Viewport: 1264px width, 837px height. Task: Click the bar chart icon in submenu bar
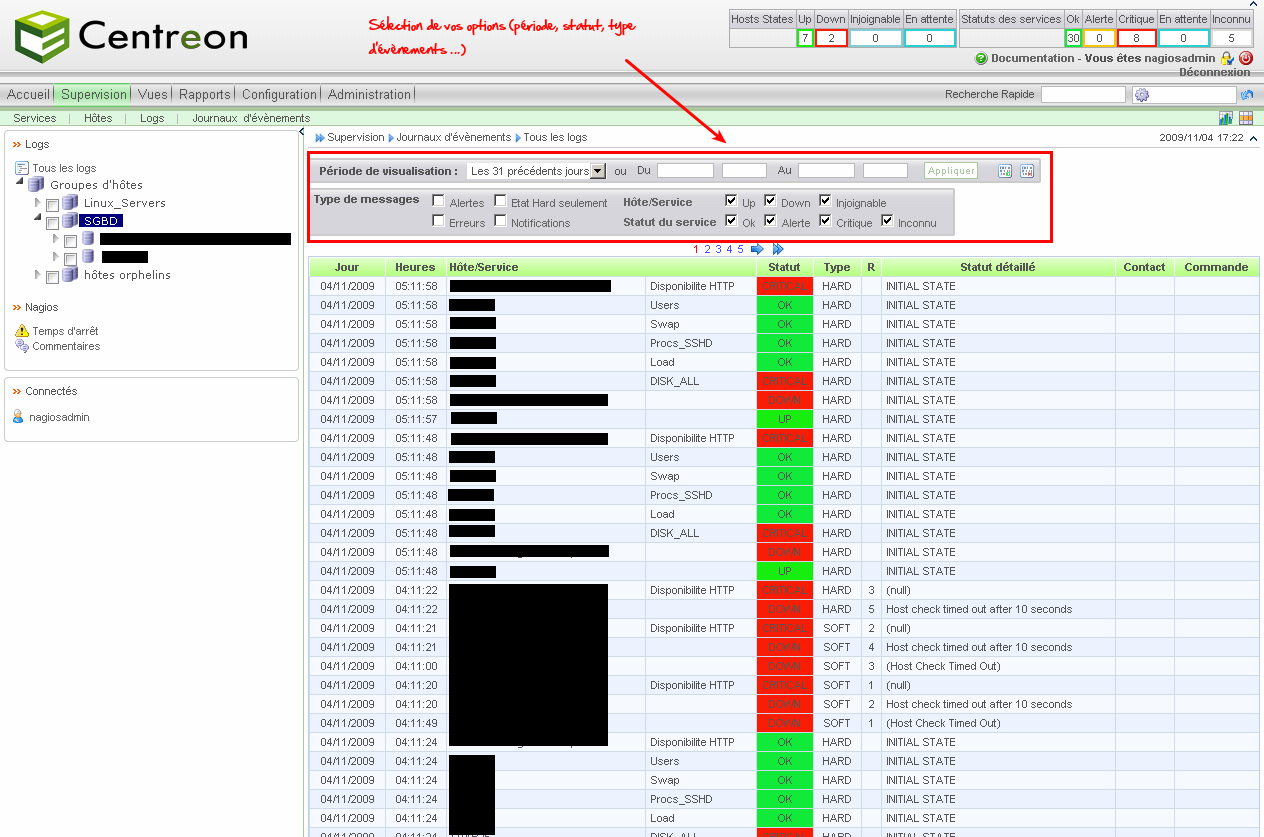click(1225, 118)
